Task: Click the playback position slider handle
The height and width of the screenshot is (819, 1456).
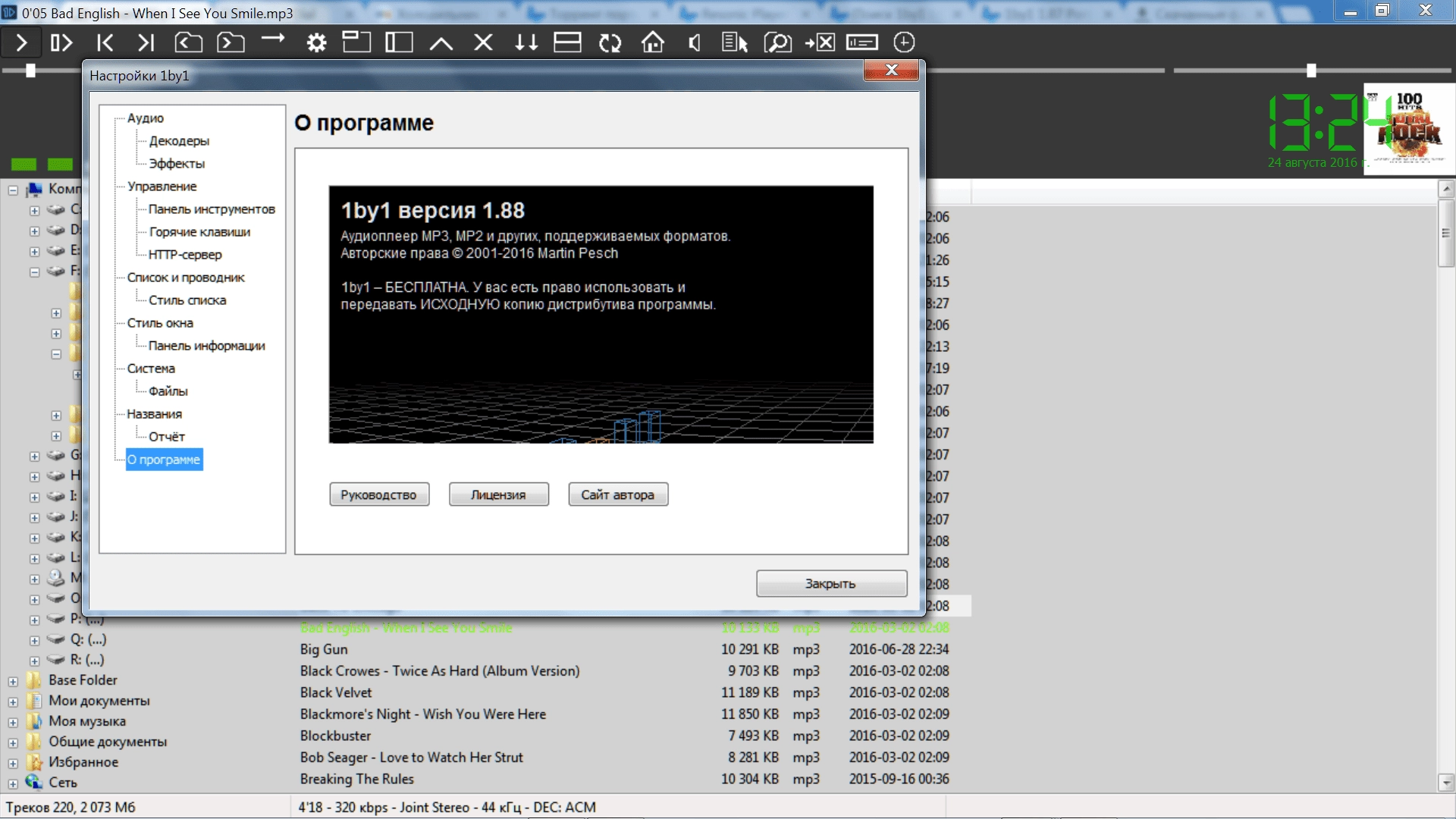Action: coord(30,71)
